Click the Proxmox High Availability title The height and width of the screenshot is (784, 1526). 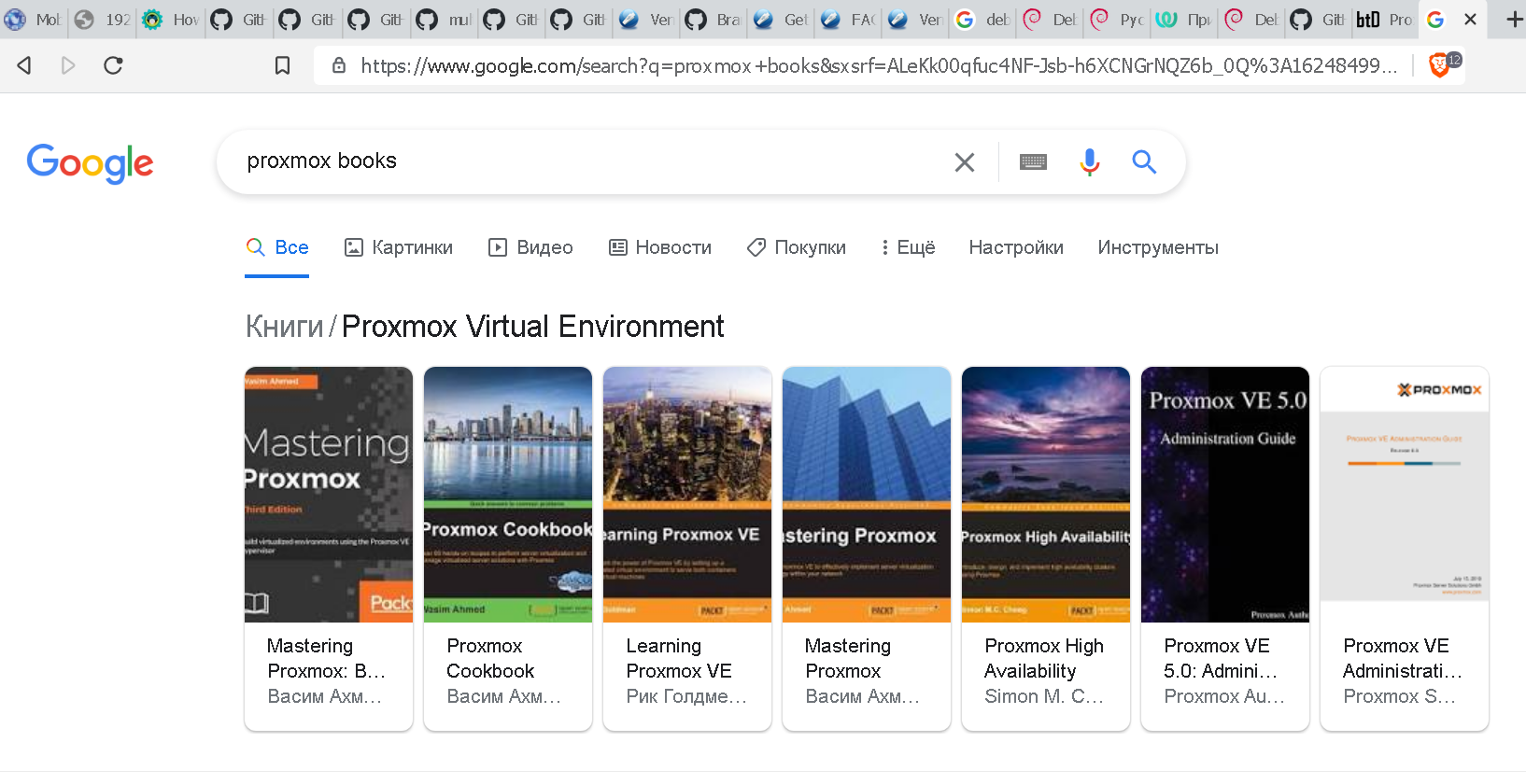[x=1044, y=658]
